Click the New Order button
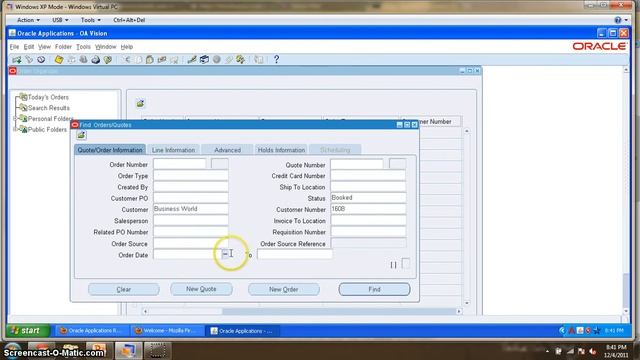 click(284, 289)
